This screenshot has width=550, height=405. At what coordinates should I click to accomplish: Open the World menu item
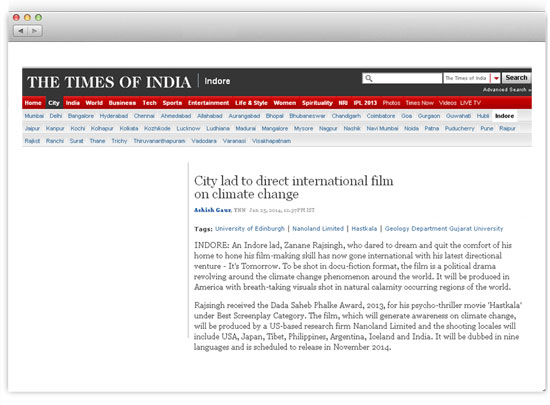94,103
